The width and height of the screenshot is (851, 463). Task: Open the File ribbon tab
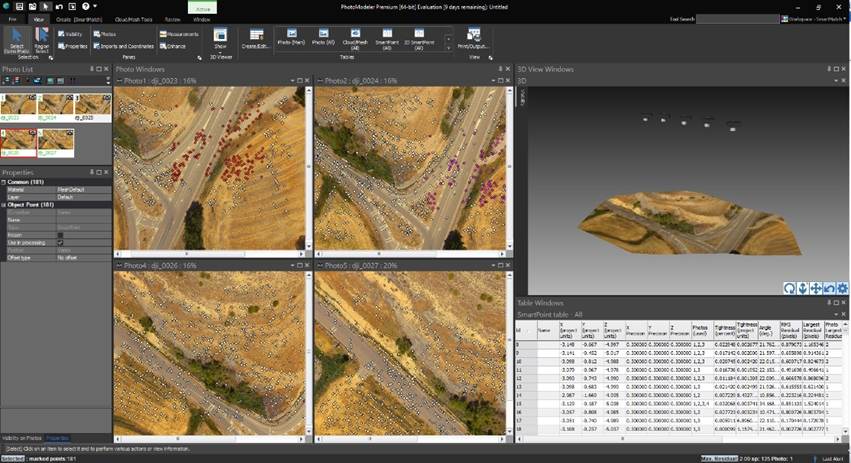pyautogui.click(x=12, y=19)
